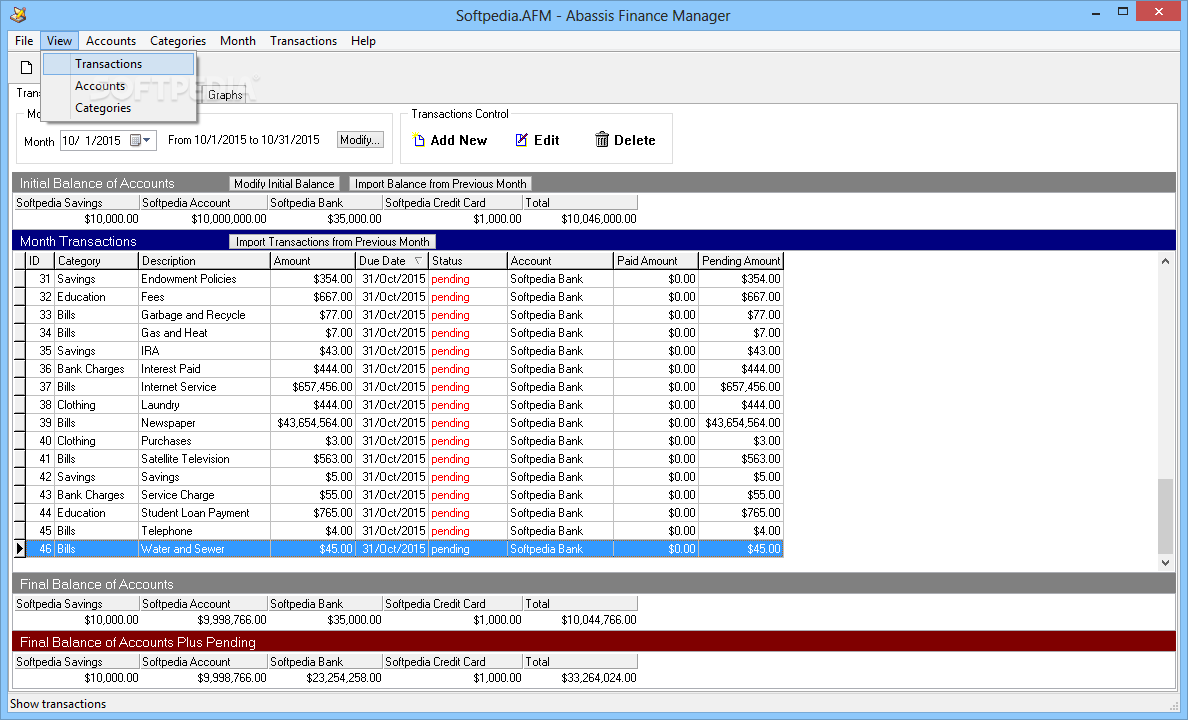The height and width of the screenshot is (720, 1188).
Task: Click the Delete trash can icon
Action: (x=602, y=139)
